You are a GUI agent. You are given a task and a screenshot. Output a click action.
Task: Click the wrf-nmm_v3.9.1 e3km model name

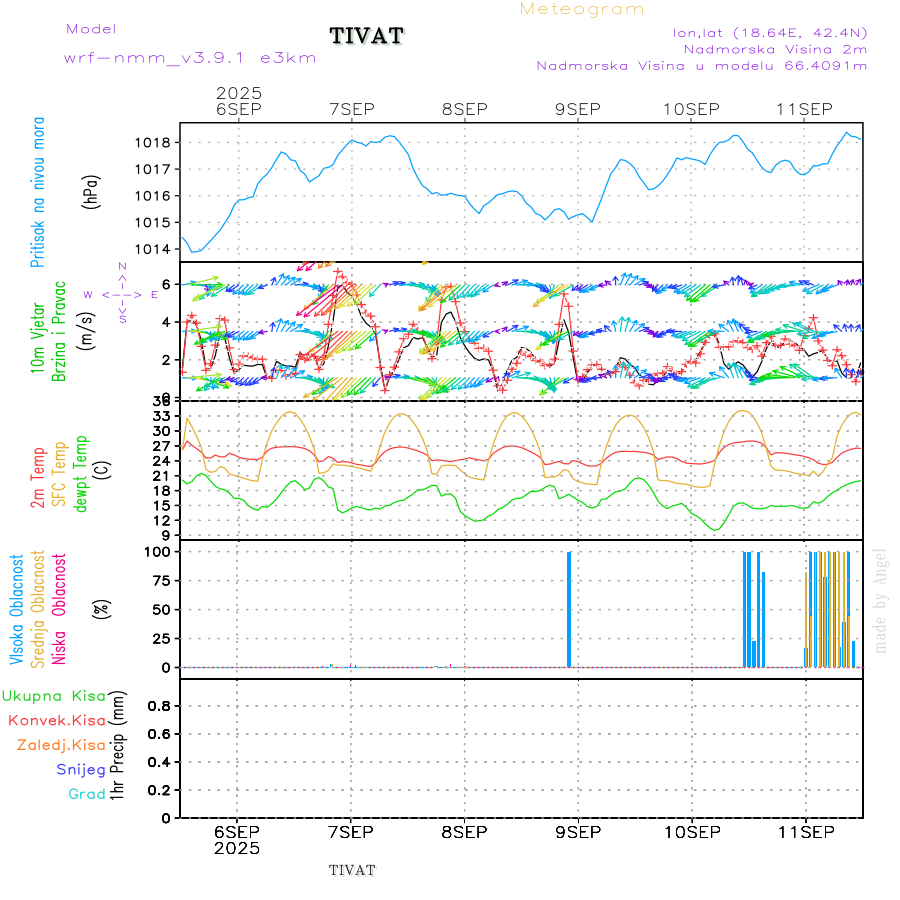tap(190, 58)
